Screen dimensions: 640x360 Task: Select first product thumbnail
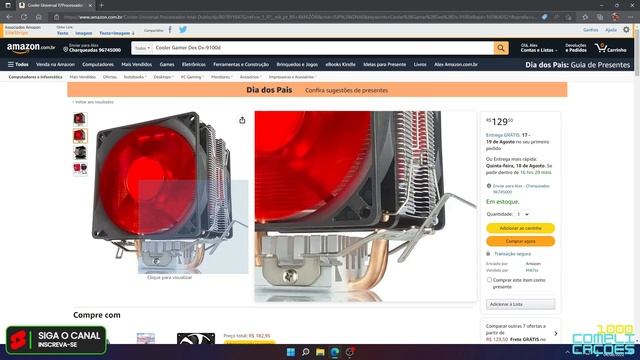pyautogui.click(x=80, y=119)
